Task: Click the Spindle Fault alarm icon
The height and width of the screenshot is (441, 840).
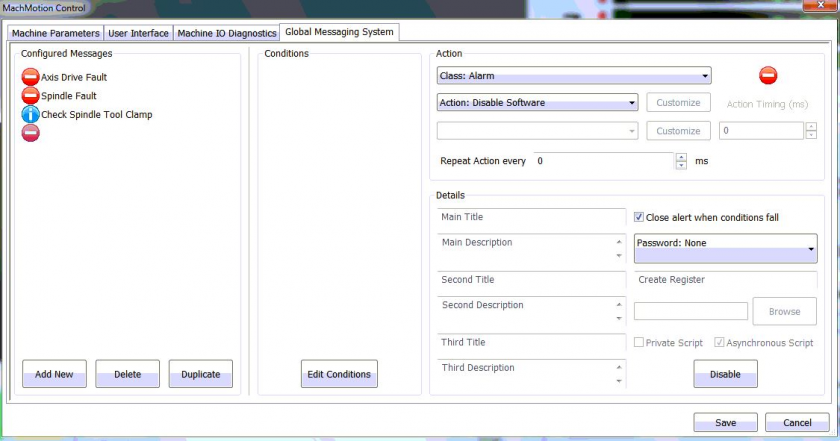Action: [x=31, y=96]
